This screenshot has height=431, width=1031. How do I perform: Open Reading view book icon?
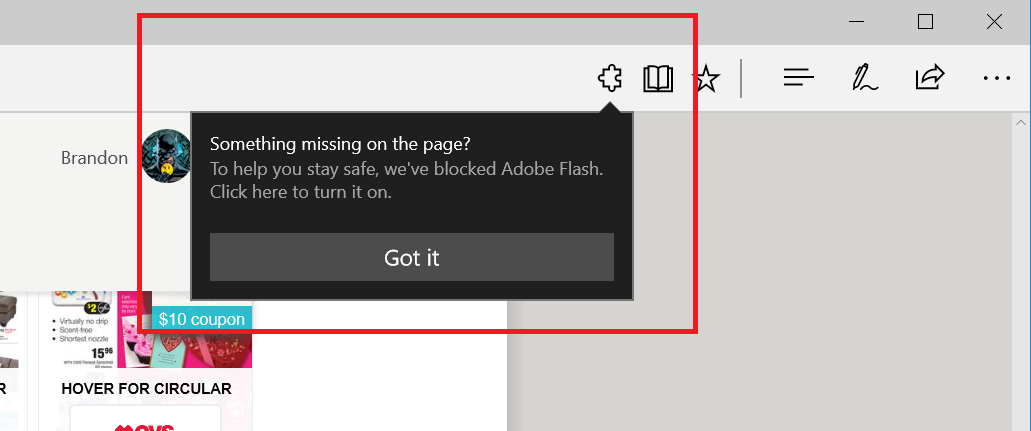pos(658,78)
